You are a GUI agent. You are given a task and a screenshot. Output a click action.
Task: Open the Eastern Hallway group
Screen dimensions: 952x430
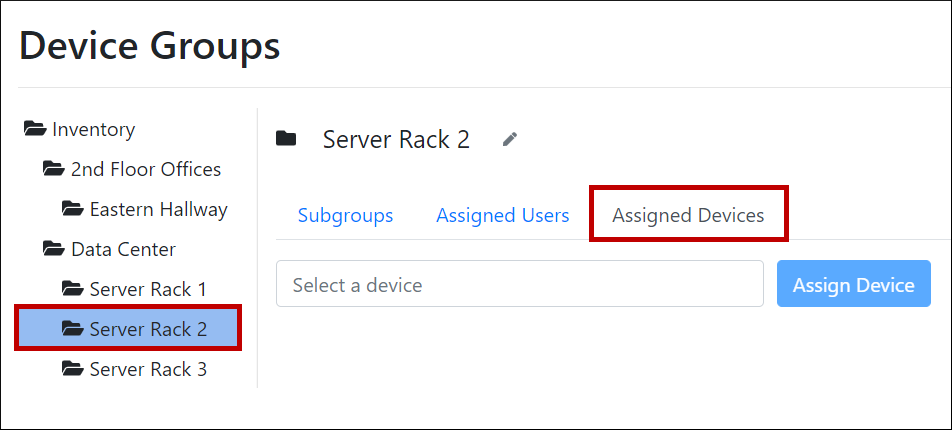[158, 209]
